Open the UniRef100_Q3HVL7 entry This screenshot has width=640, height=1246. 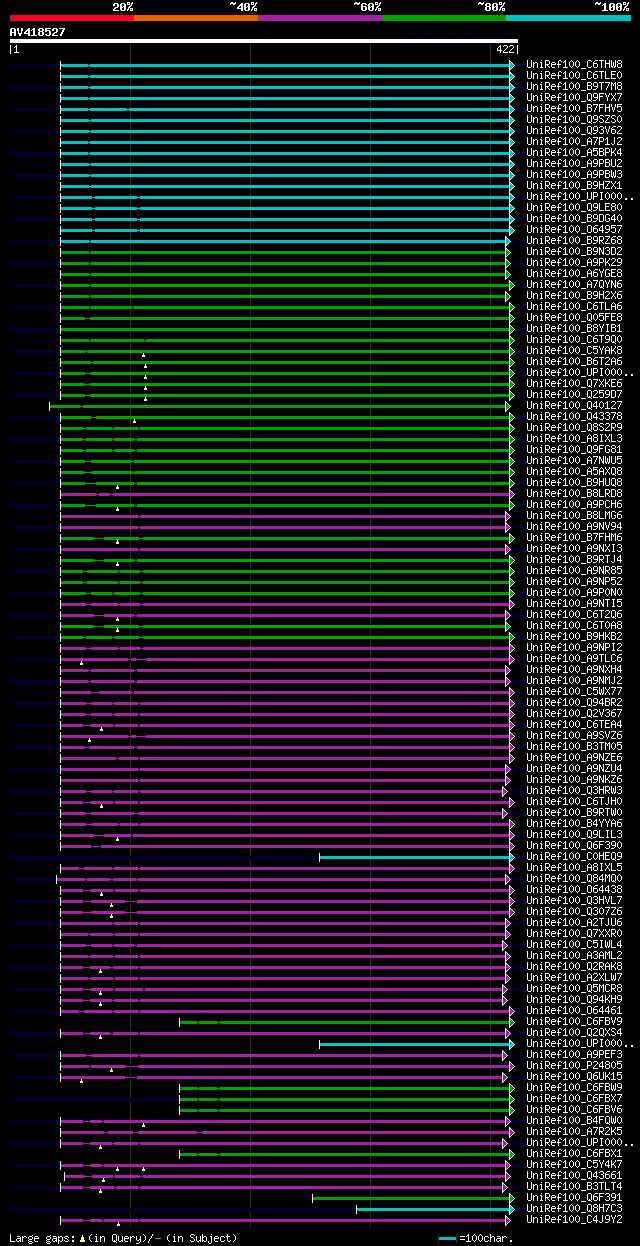pos(574,900)
